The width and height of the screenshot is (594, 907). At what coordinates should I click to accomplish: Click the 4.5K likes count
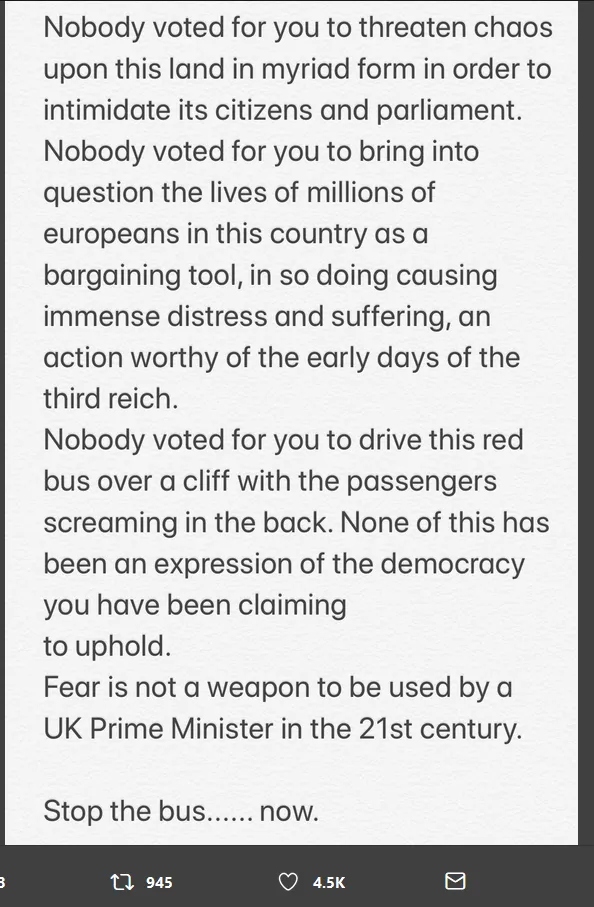(x=329, y=882)
